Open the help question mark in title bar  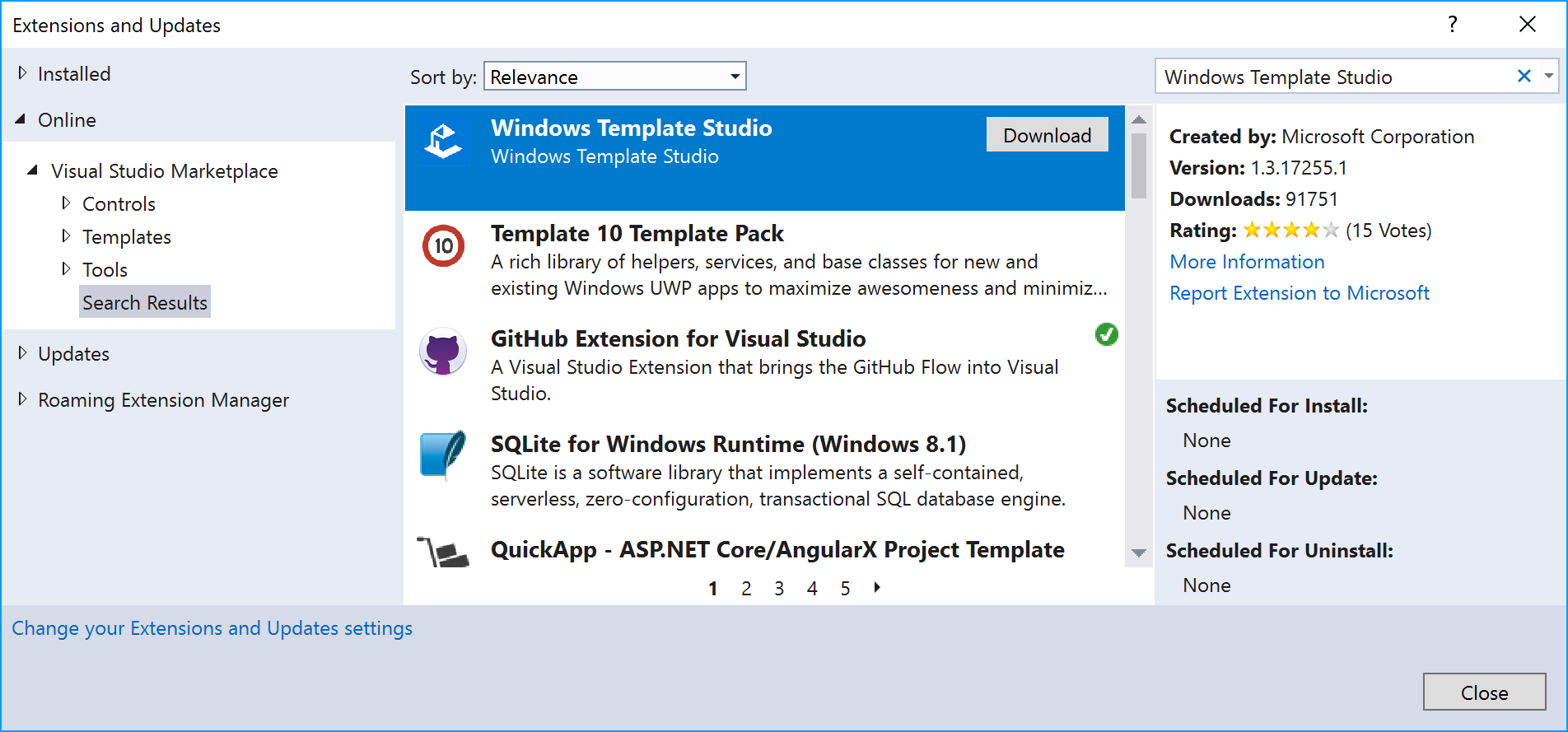pos(1453,24)
